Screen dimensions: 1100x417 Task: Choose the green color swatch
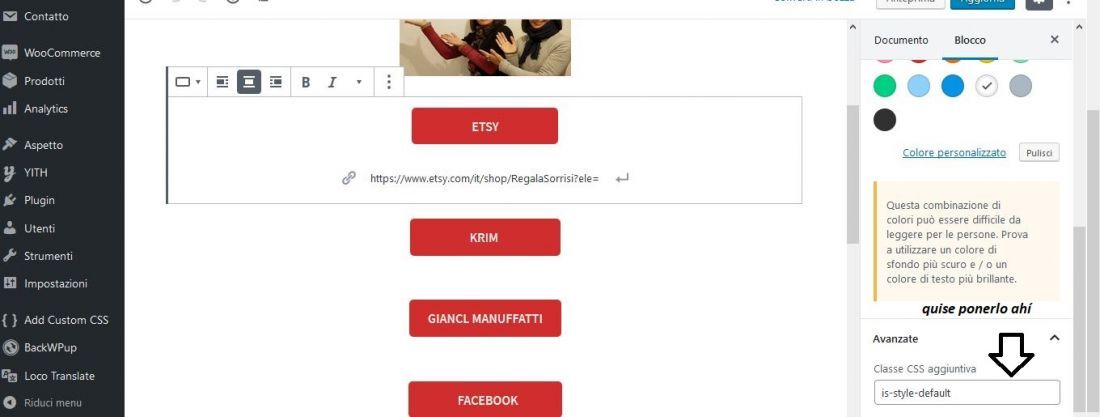coord(885,86)
